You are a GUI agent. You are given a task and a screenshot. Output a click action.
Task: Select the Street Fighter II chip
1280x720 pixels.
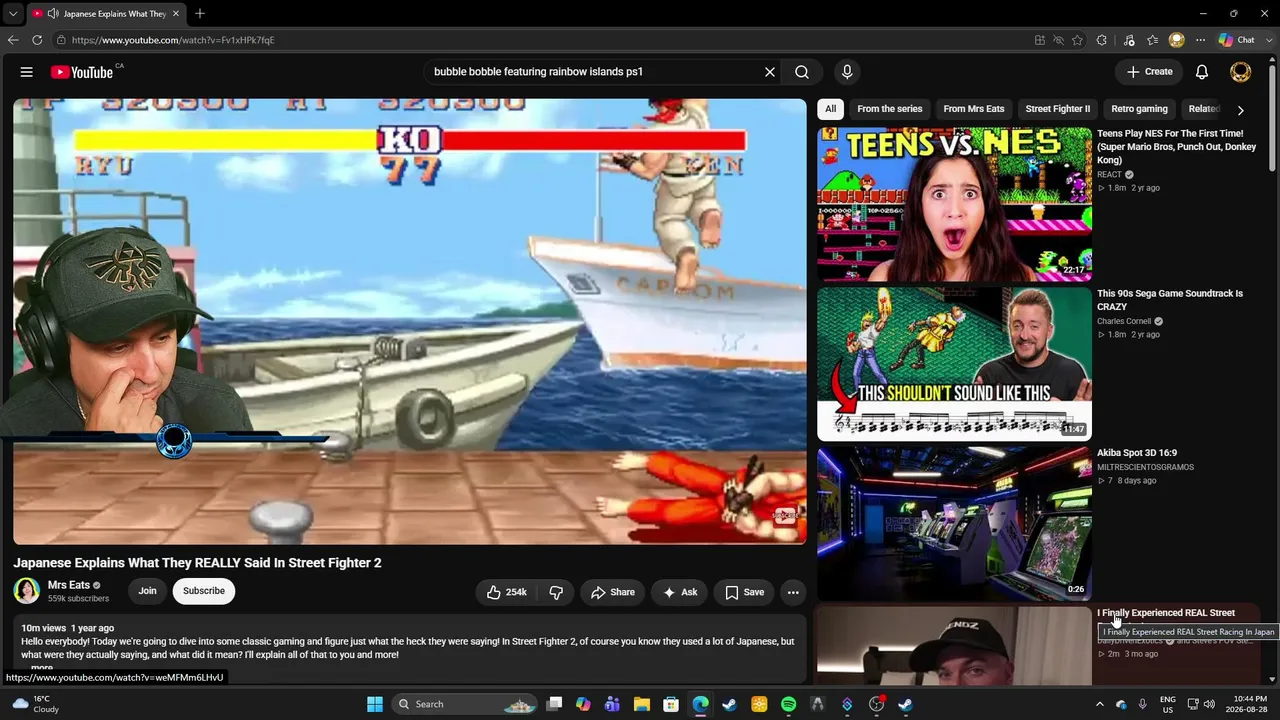point(1058,109)
